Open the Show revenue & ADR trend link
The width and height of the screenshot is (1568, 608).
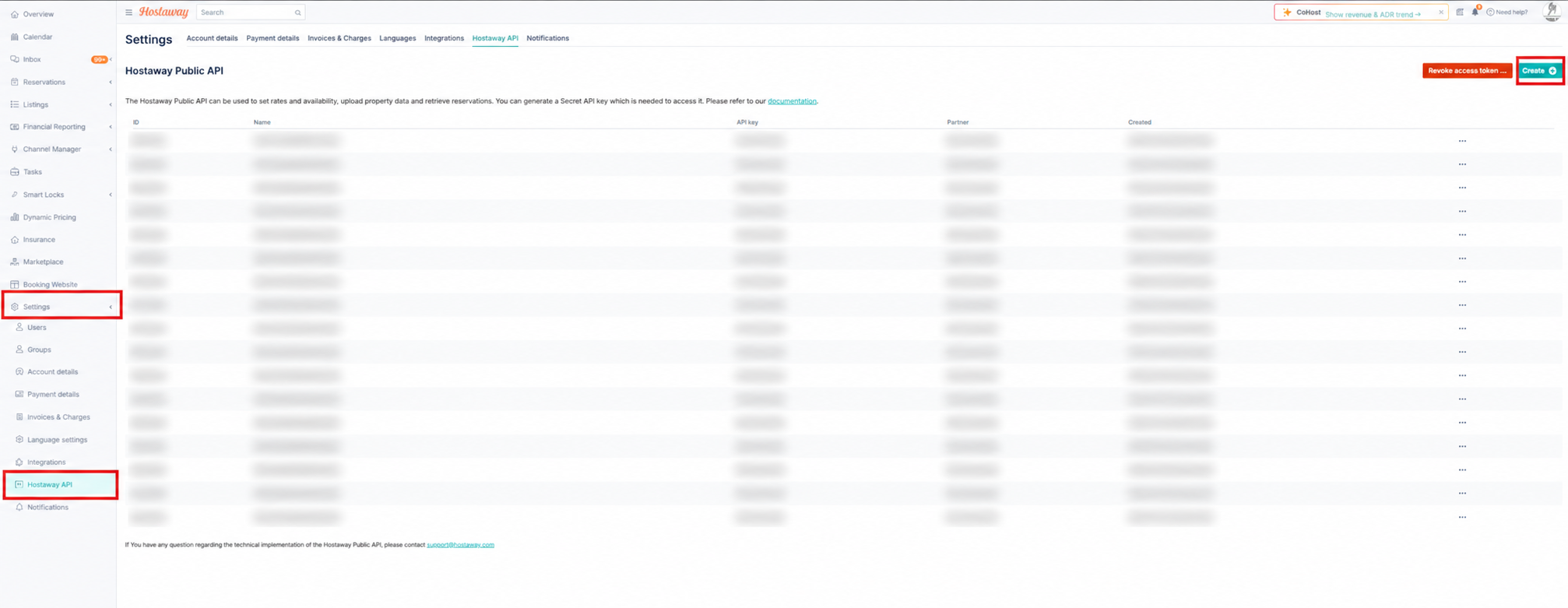point(1373,14)
